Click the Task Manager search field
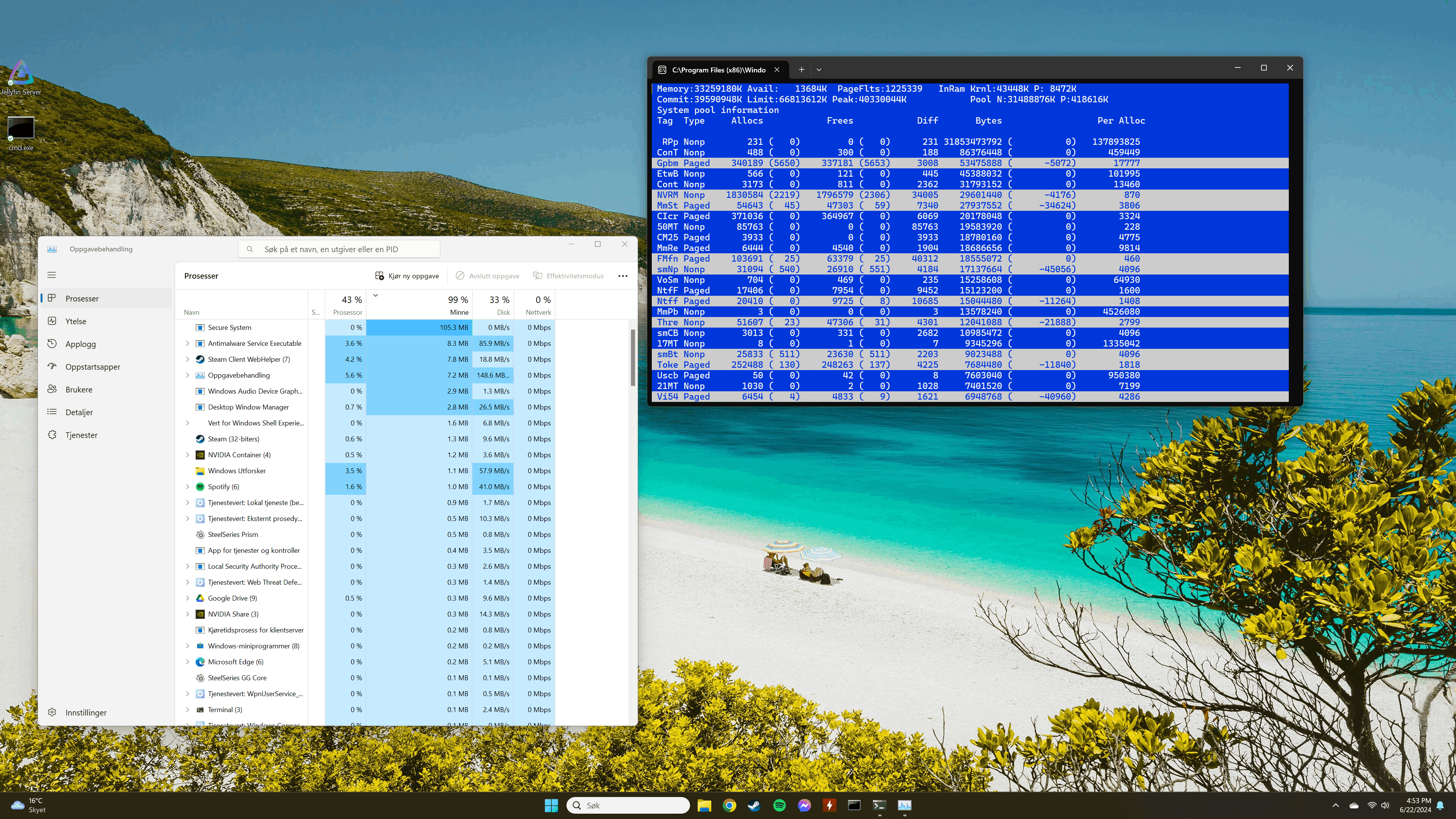Viewport: 1456px width, 819px height. [x=339, y=249]
